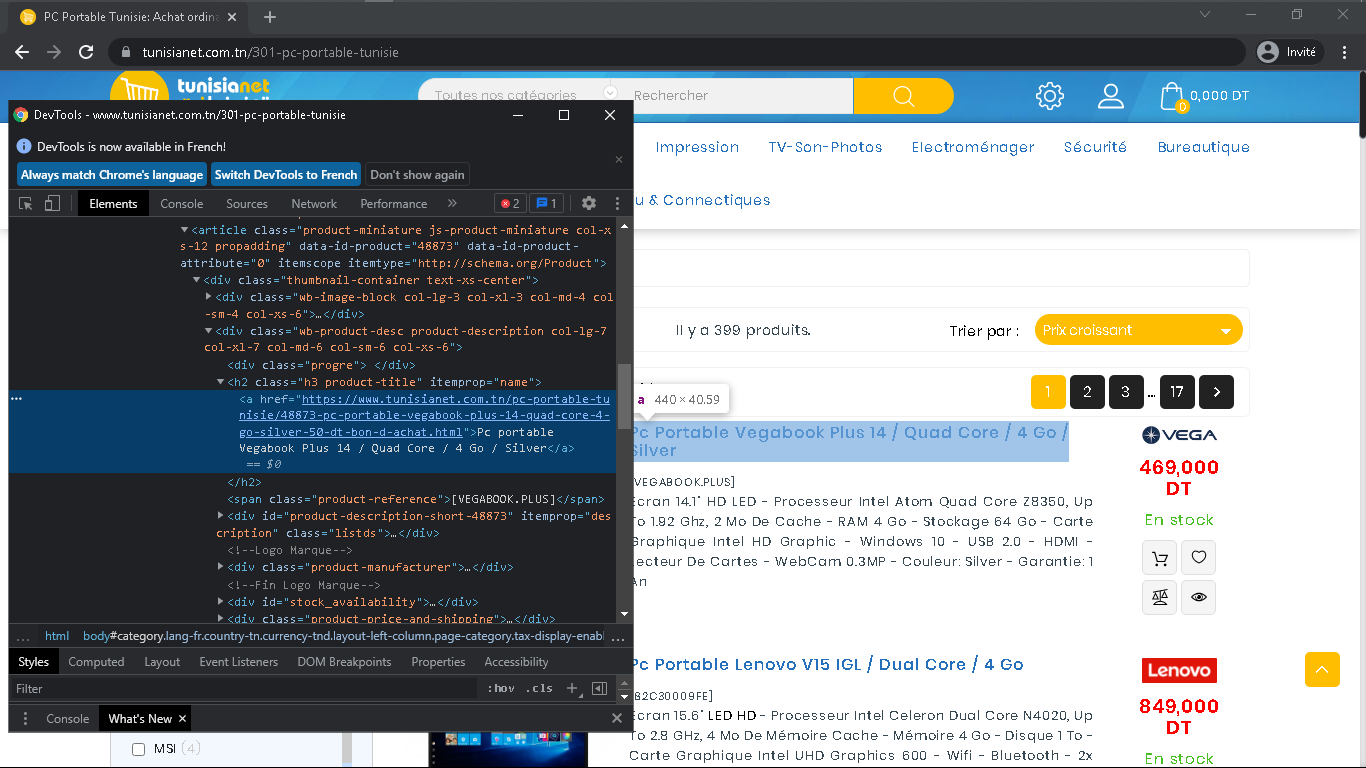Click Switch DevTools to French button
1366x768 pixels.
tap(286, 175)
